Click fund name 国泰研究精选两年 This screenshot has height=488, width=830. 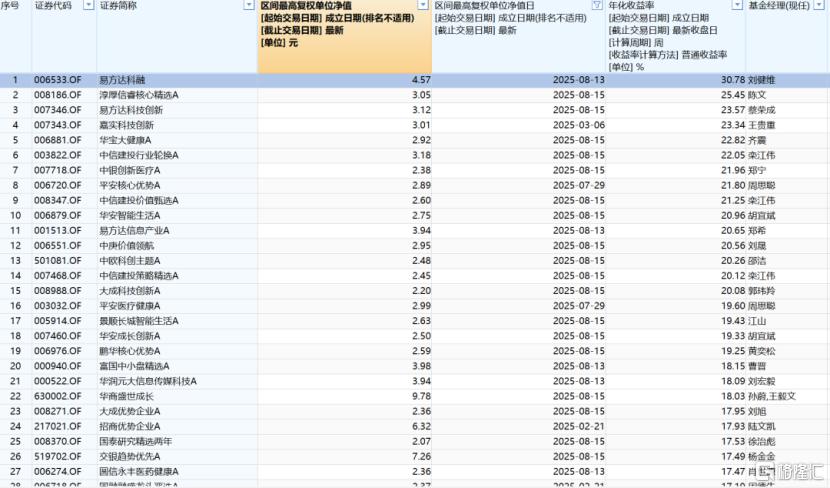click(136, 441)
